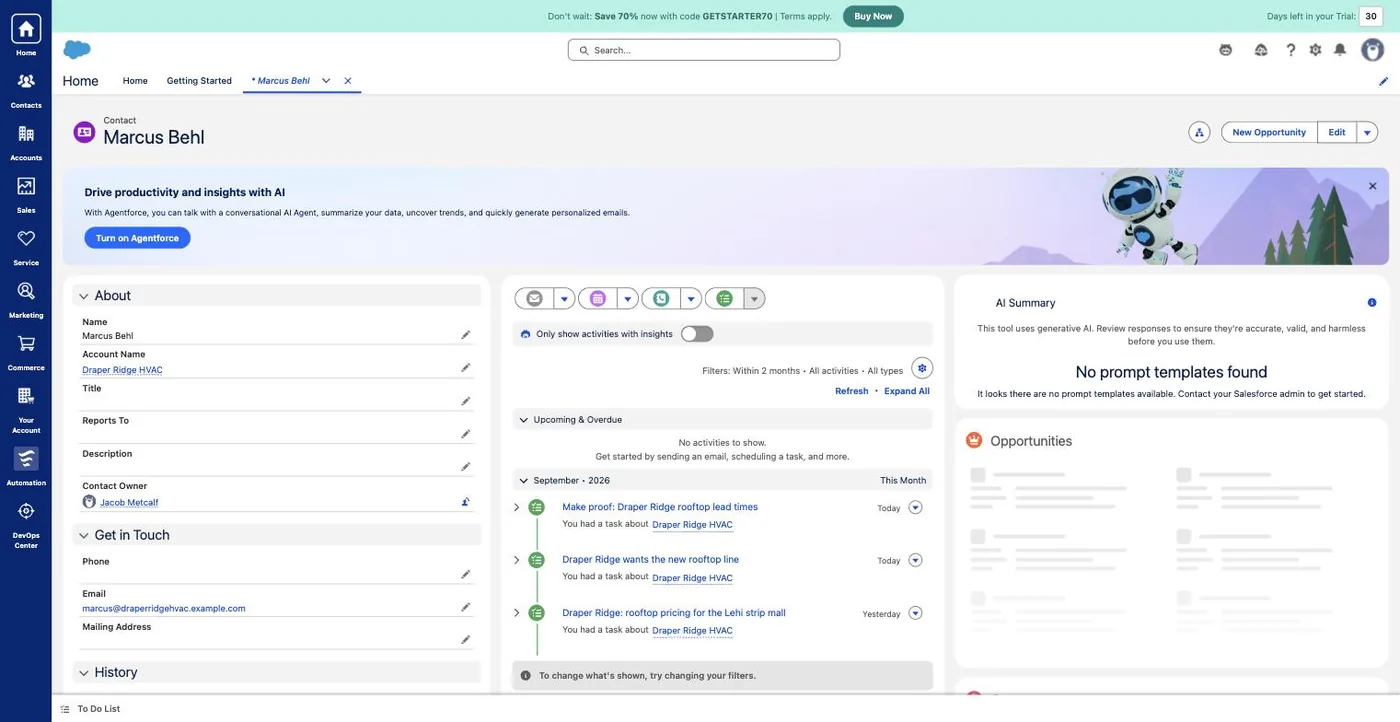Click the Edit button
Viewport: 1400px width, 722px height.
[x=1337, y=132]
